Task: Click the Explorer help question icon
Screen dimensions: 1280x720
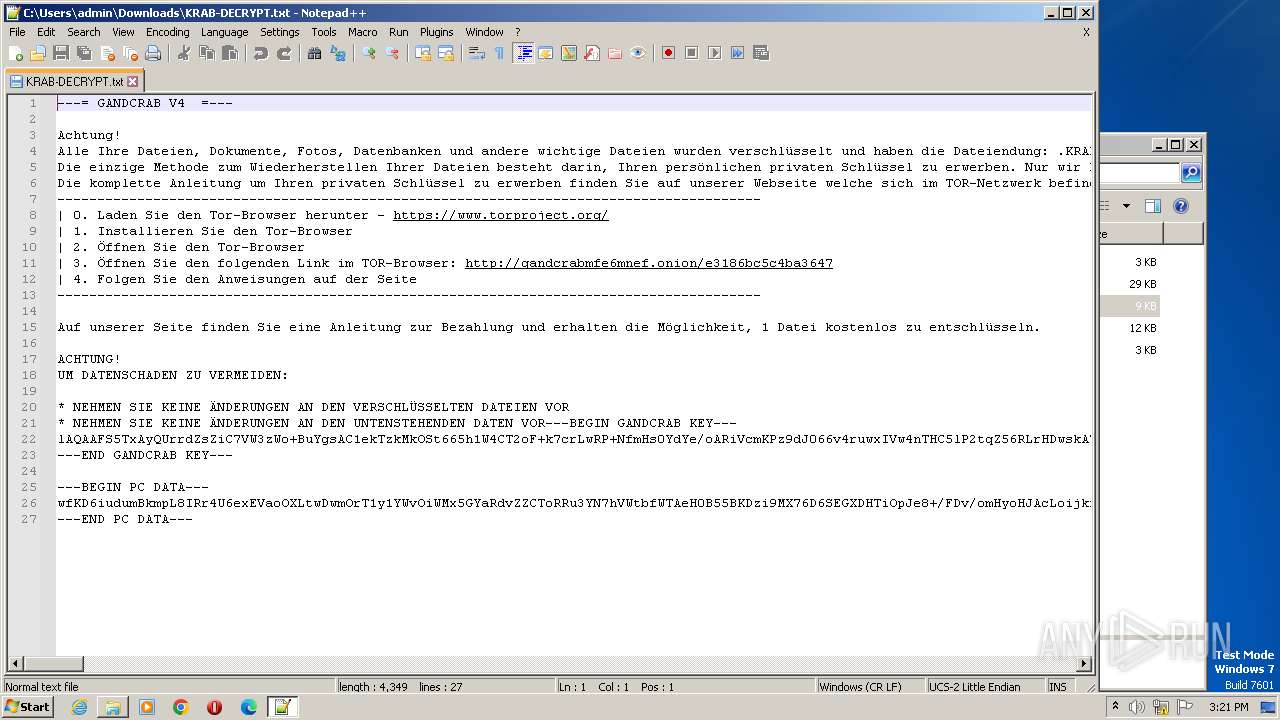Action: tap(1181, 206)
